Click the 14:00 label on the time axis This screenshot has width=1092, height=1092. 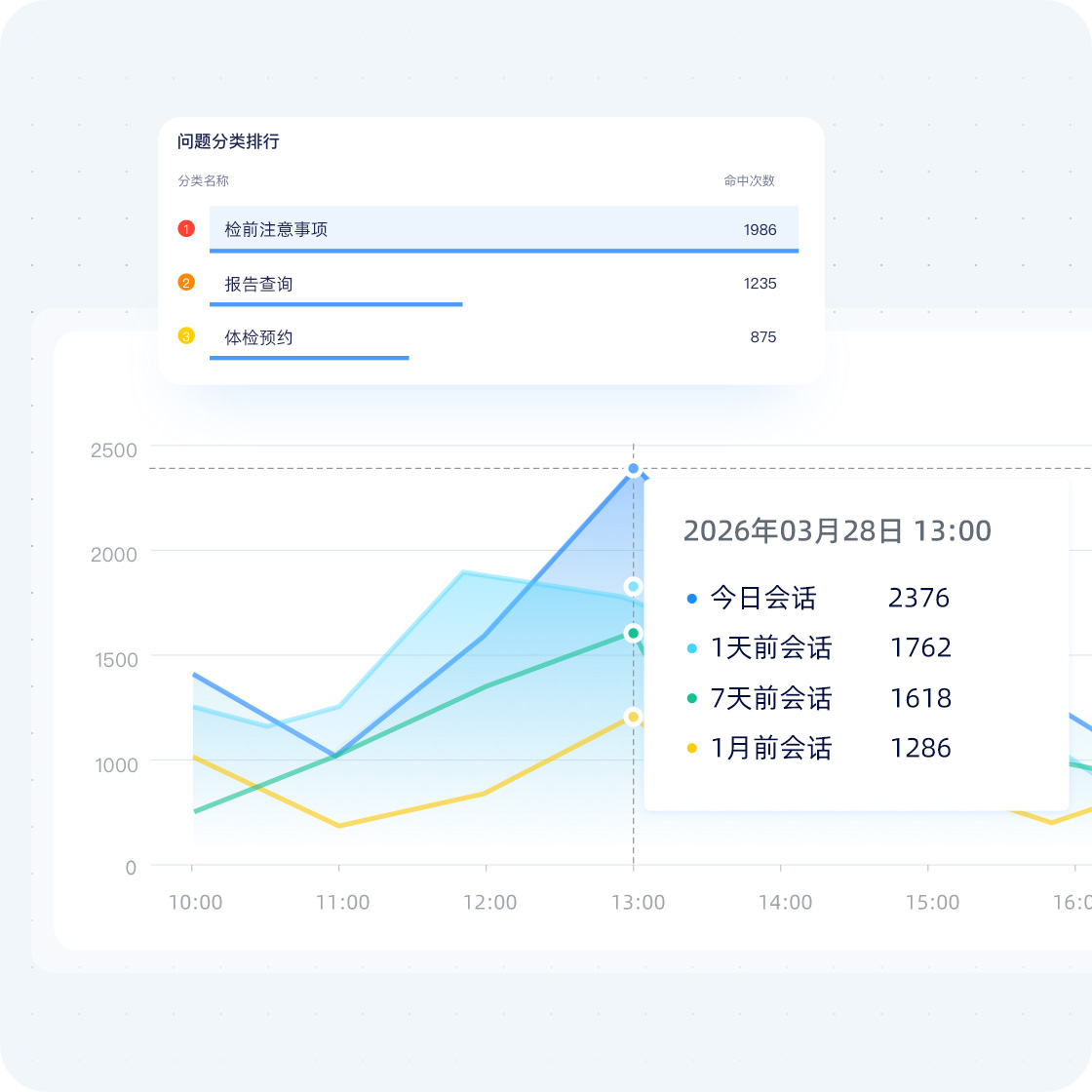(x=785, y=902)
